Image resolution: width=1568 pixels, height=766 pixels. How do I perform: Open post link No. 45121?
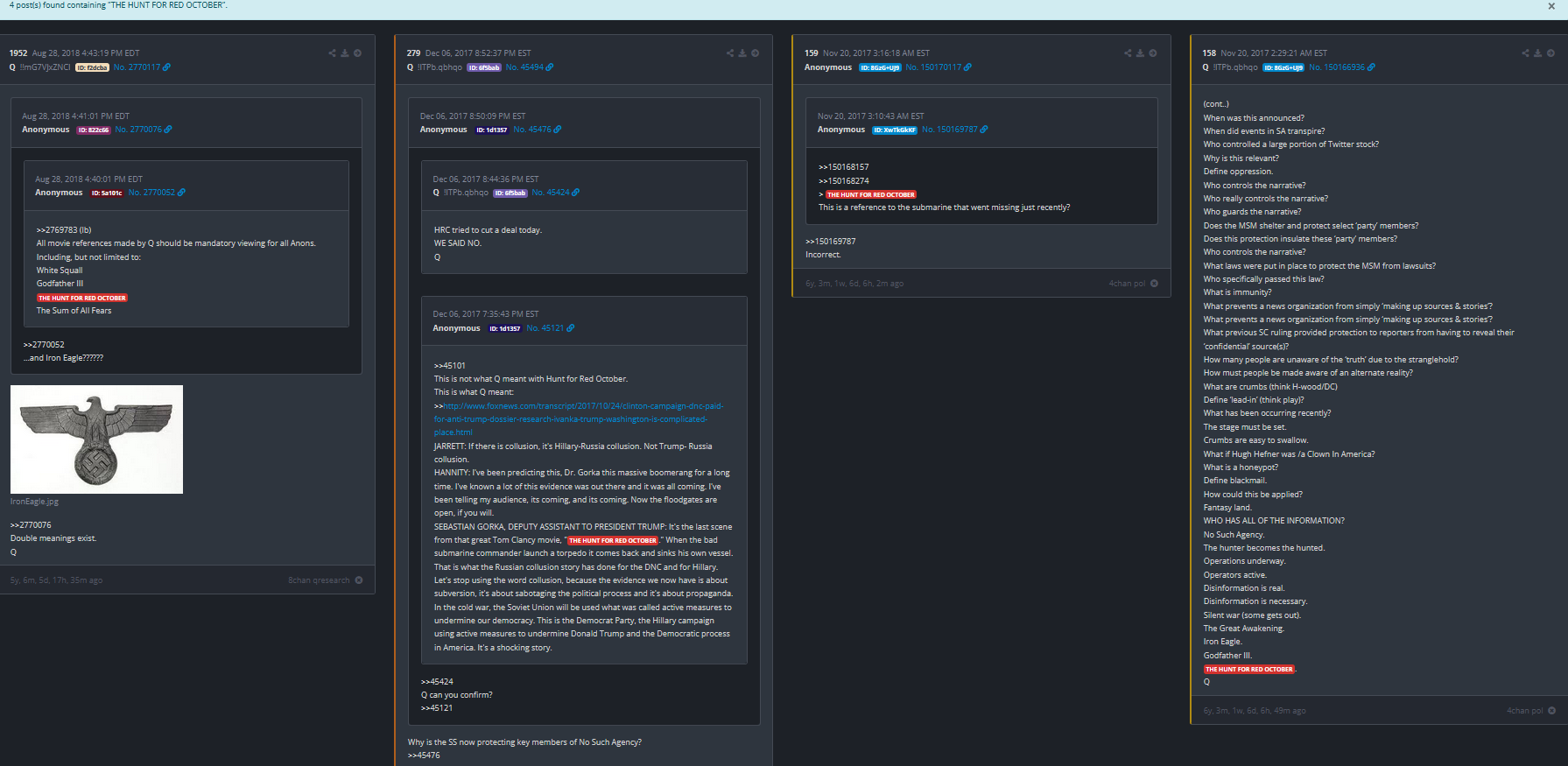tap(545, 328)
